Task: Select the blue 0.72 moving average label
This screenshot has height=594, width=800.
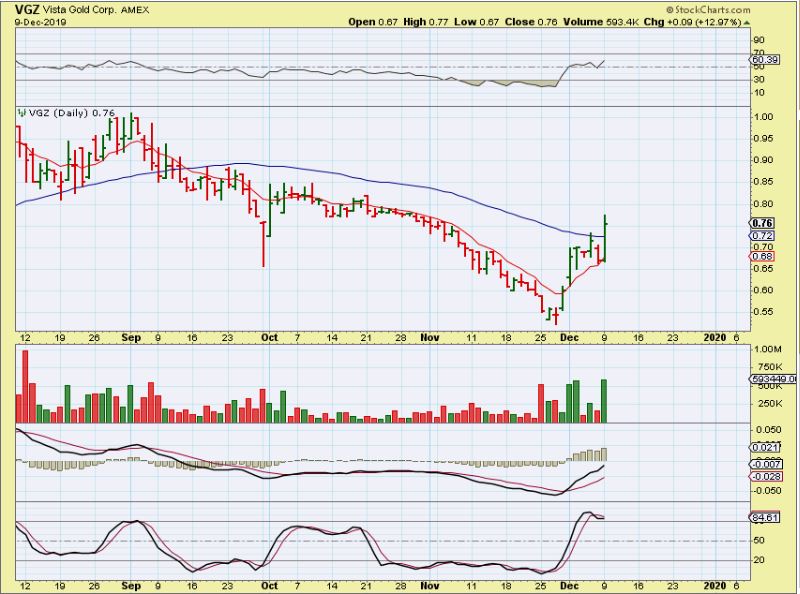Action: coord(762,235)
